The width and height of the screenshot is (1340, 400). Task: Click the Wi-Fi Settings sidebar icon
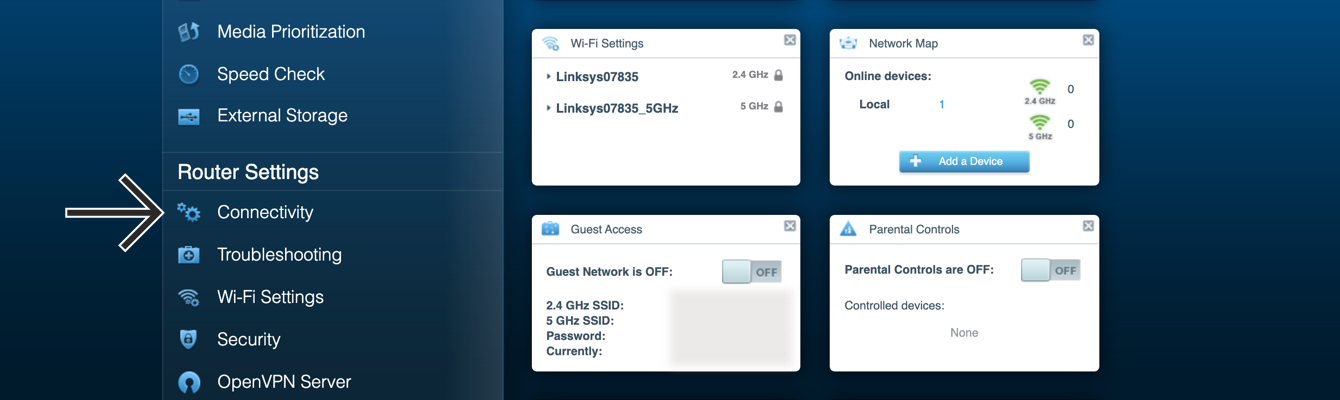(x=189, y=297)
